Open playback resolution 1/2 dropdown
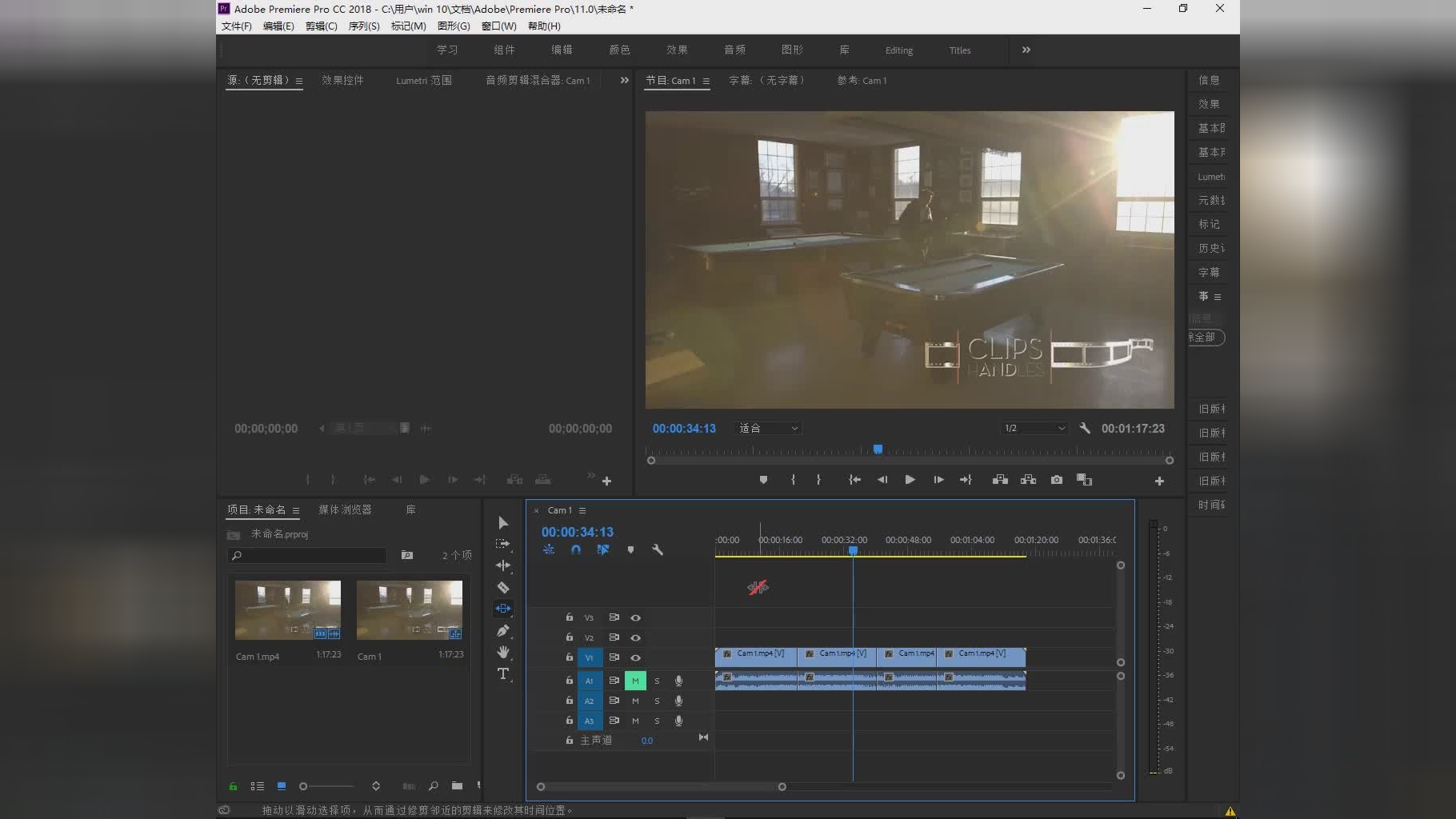Screen dimensions: 1456x819 coord(1034,429)
